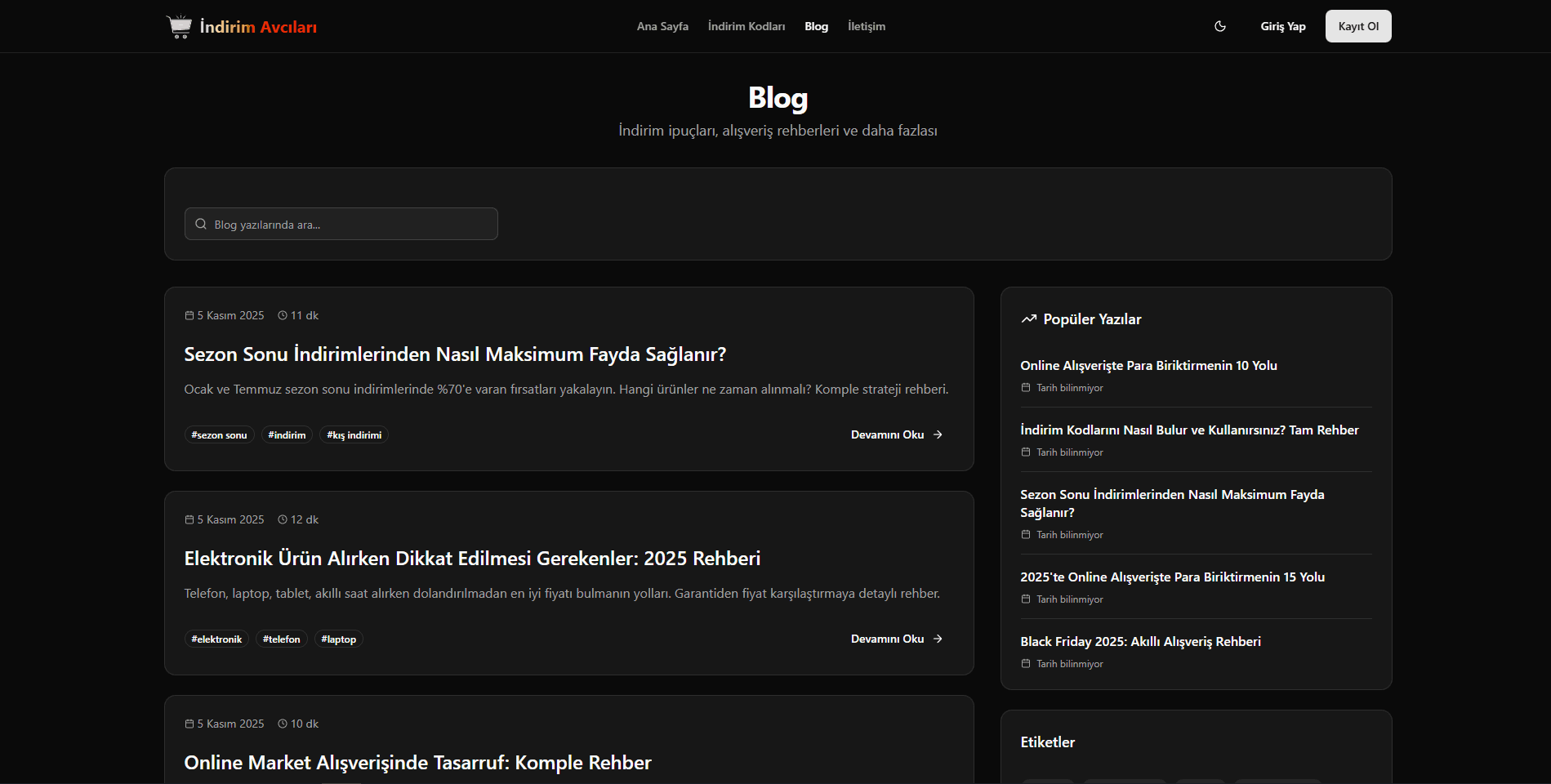Toggle dark mode via the moon icon

pyautogui.click(x=1219, y=26)
